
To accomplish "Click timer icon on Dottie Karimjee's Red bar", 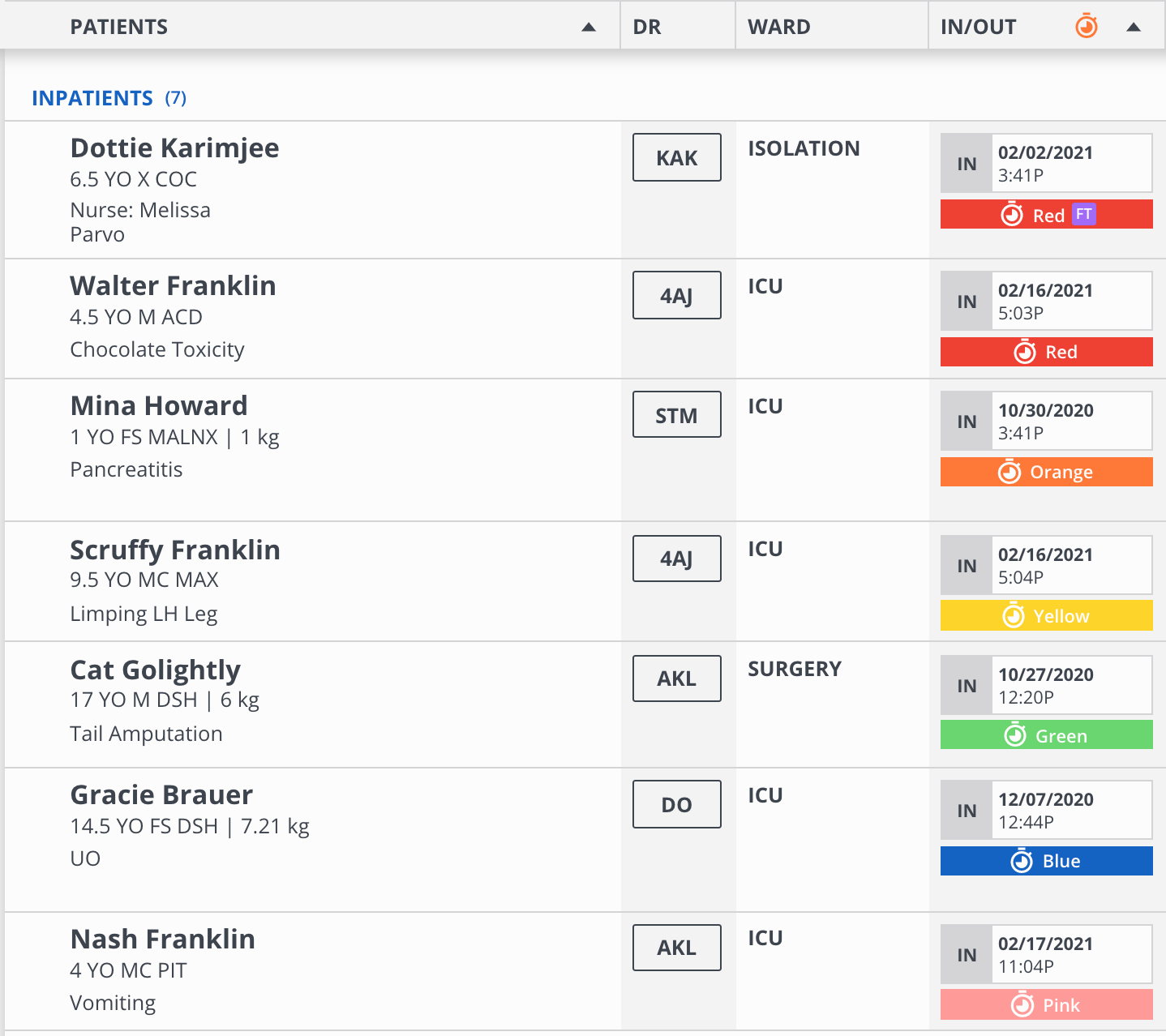I will pyautogui.click(x=1012, y=215).
